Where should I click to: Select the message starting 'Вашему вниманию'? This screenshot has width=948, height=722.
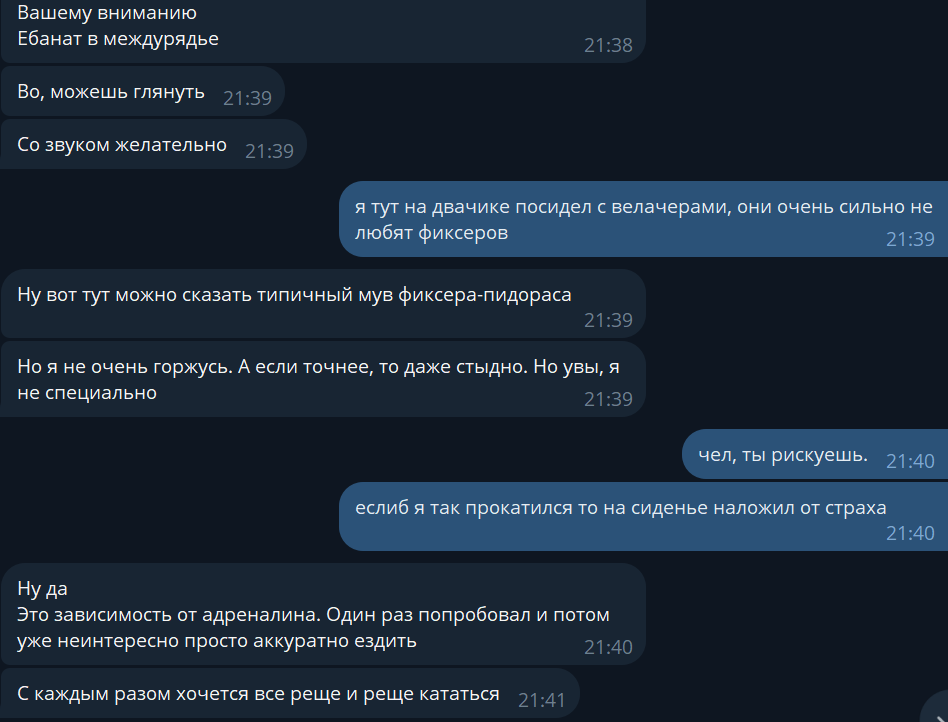[323, 30]
